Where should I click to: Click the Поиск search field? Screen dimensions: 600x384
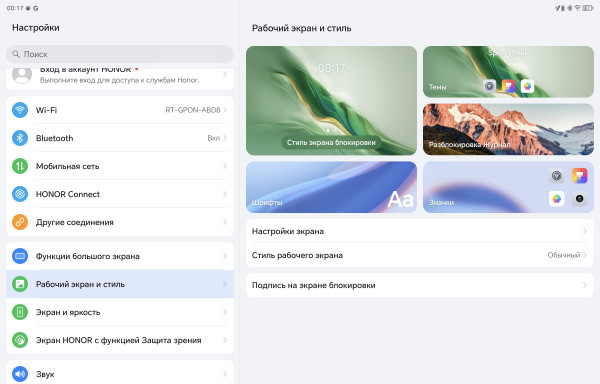coord(120,54)
